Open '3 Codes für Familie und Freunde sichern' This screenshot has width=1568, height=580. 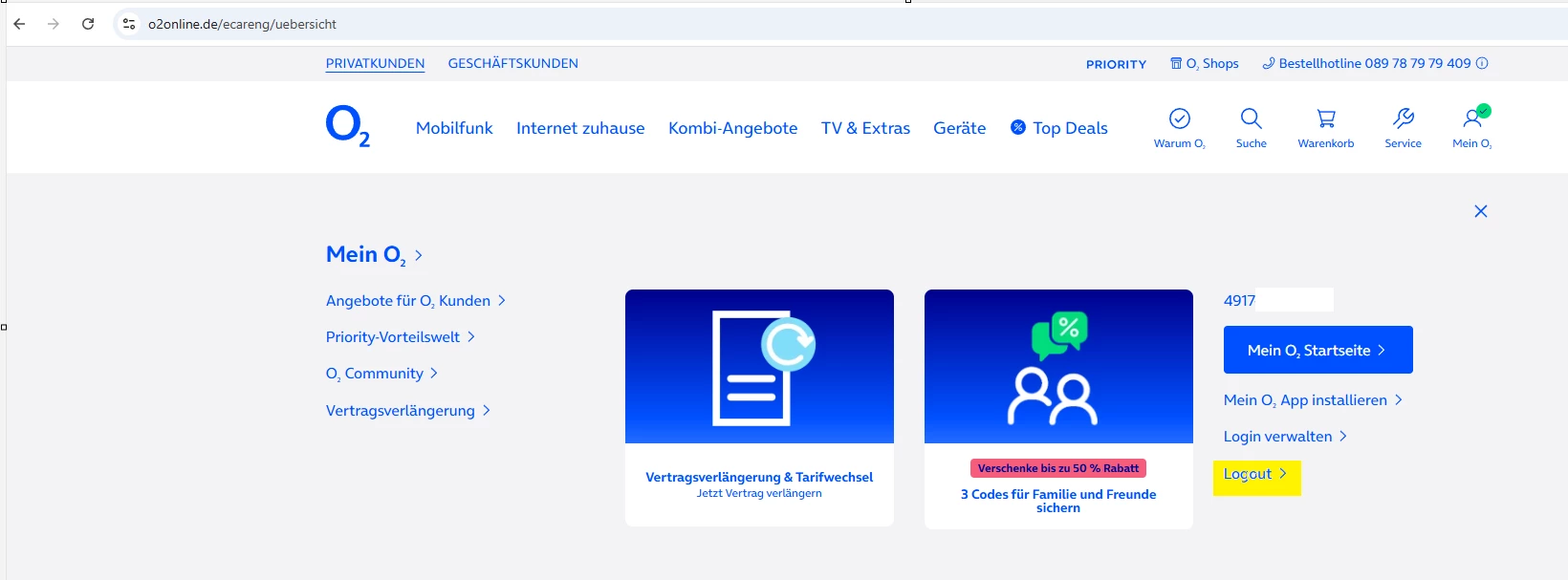tap(1058, 501)
